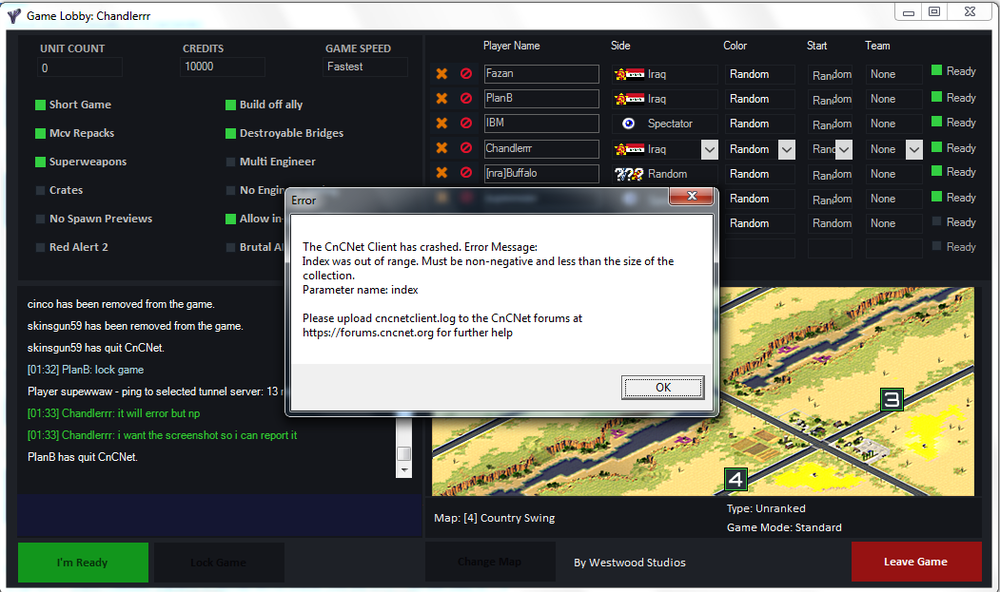Click the dimmed Change Map button
1000x592 pixels.
tap(490, 561)
